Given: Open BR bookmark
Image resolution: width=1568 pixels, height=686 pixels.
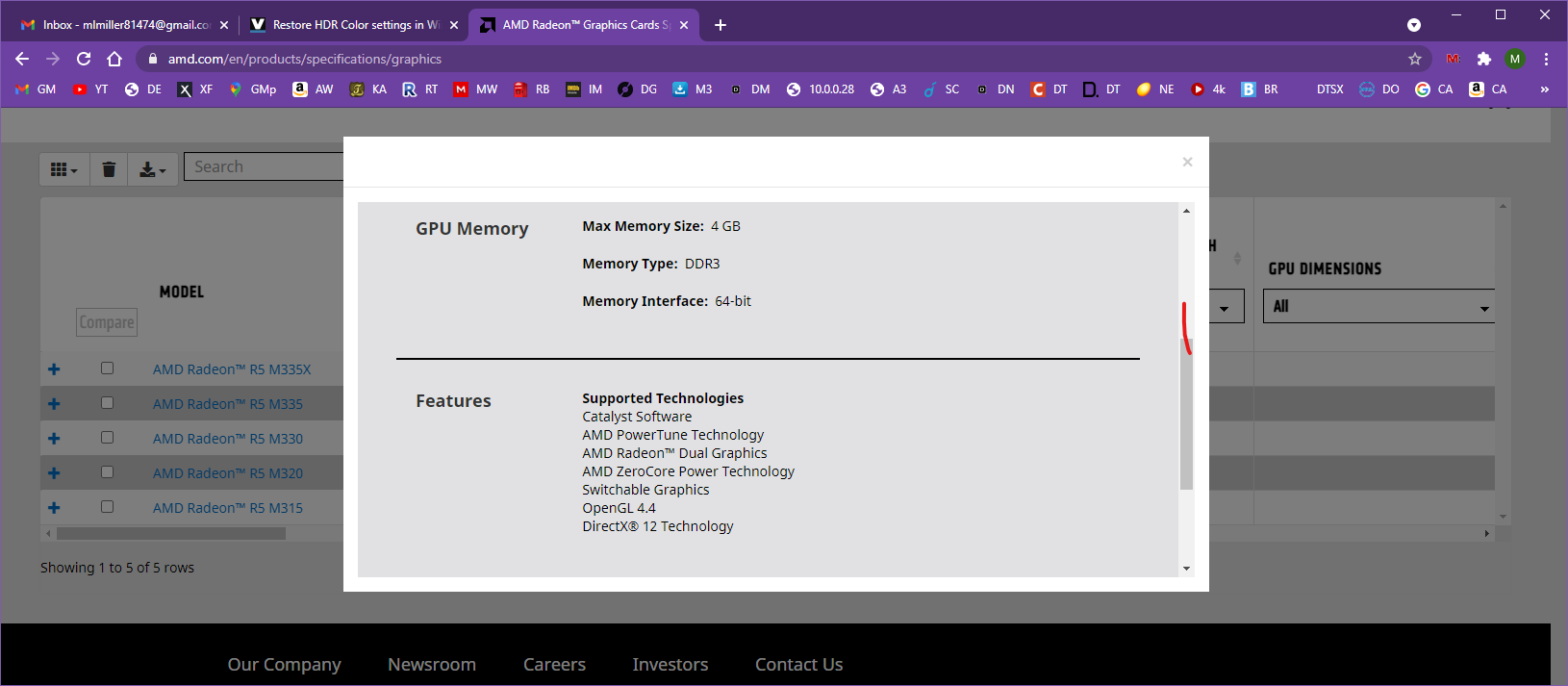Looking at the screenshot, I should coord(1260,89).
